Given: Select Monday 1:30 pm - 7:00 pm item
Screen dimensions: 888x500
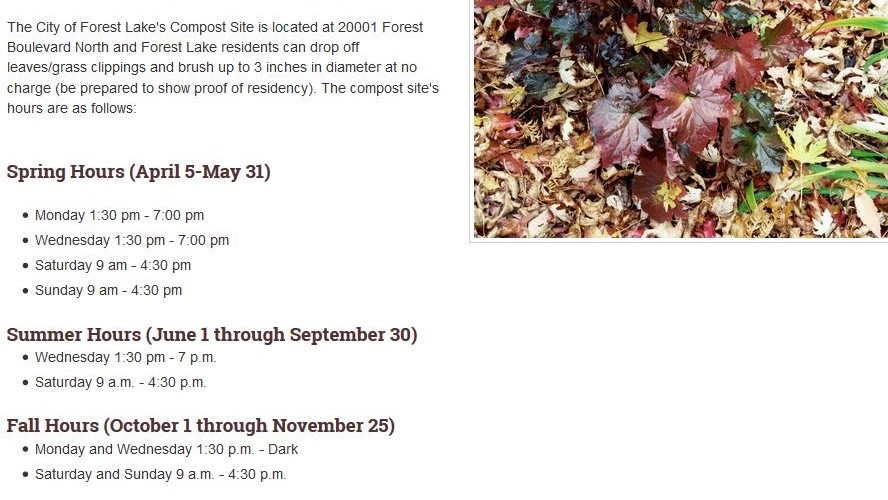Looking at the screenshot, I should coord(119,215).
